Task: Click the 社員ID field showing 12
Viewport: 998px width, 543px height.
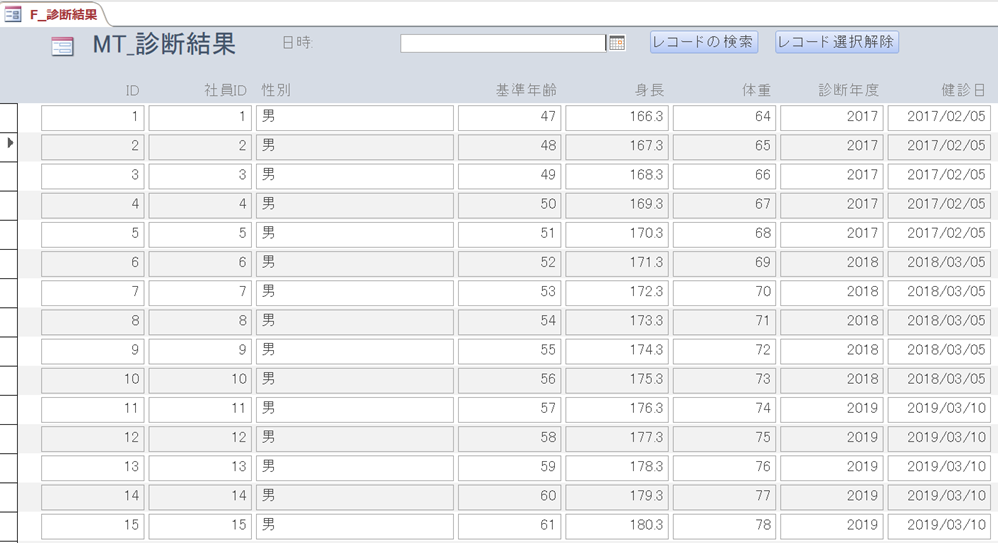Action: (x=200, y=437)
